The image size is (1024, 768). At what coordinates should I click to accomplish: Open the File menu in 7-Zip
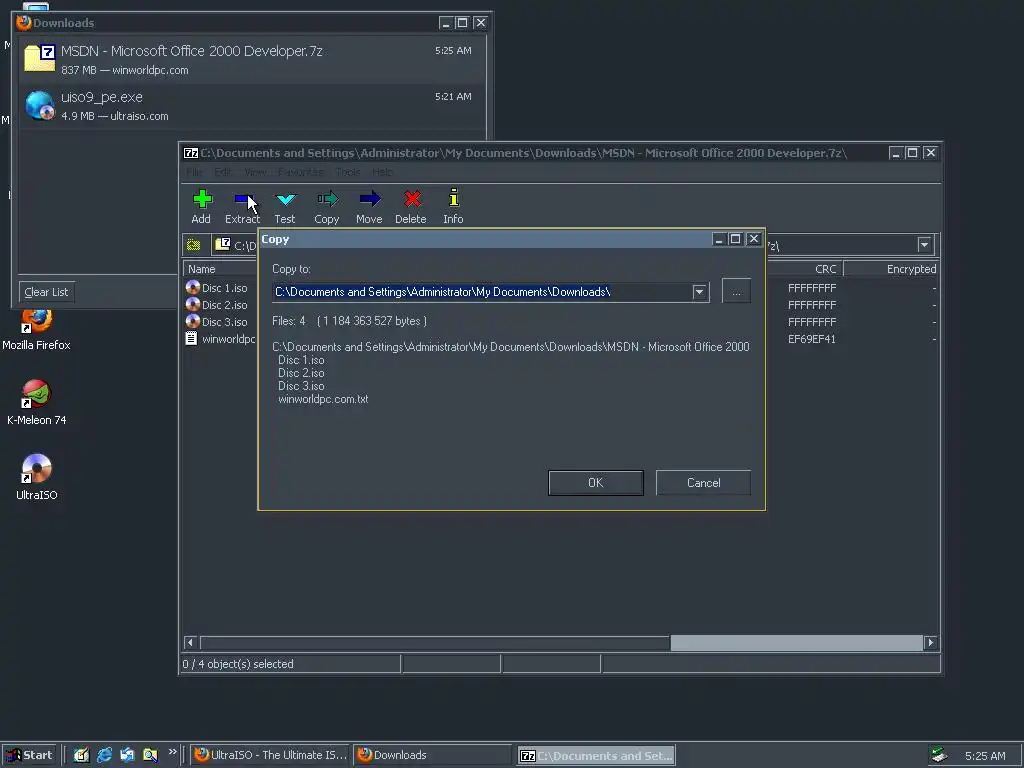point(195,172)
